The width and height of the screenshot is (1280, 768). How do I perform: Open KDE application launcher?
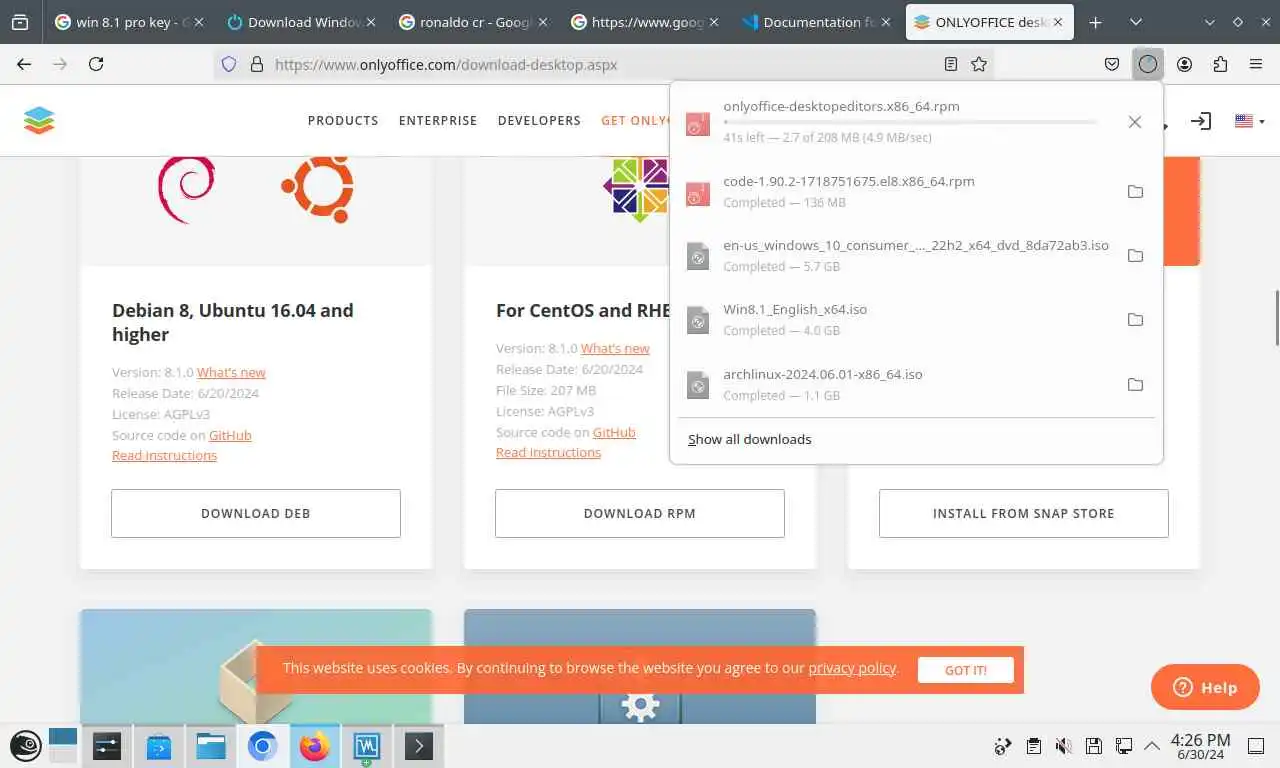click(x=25, y=746)
